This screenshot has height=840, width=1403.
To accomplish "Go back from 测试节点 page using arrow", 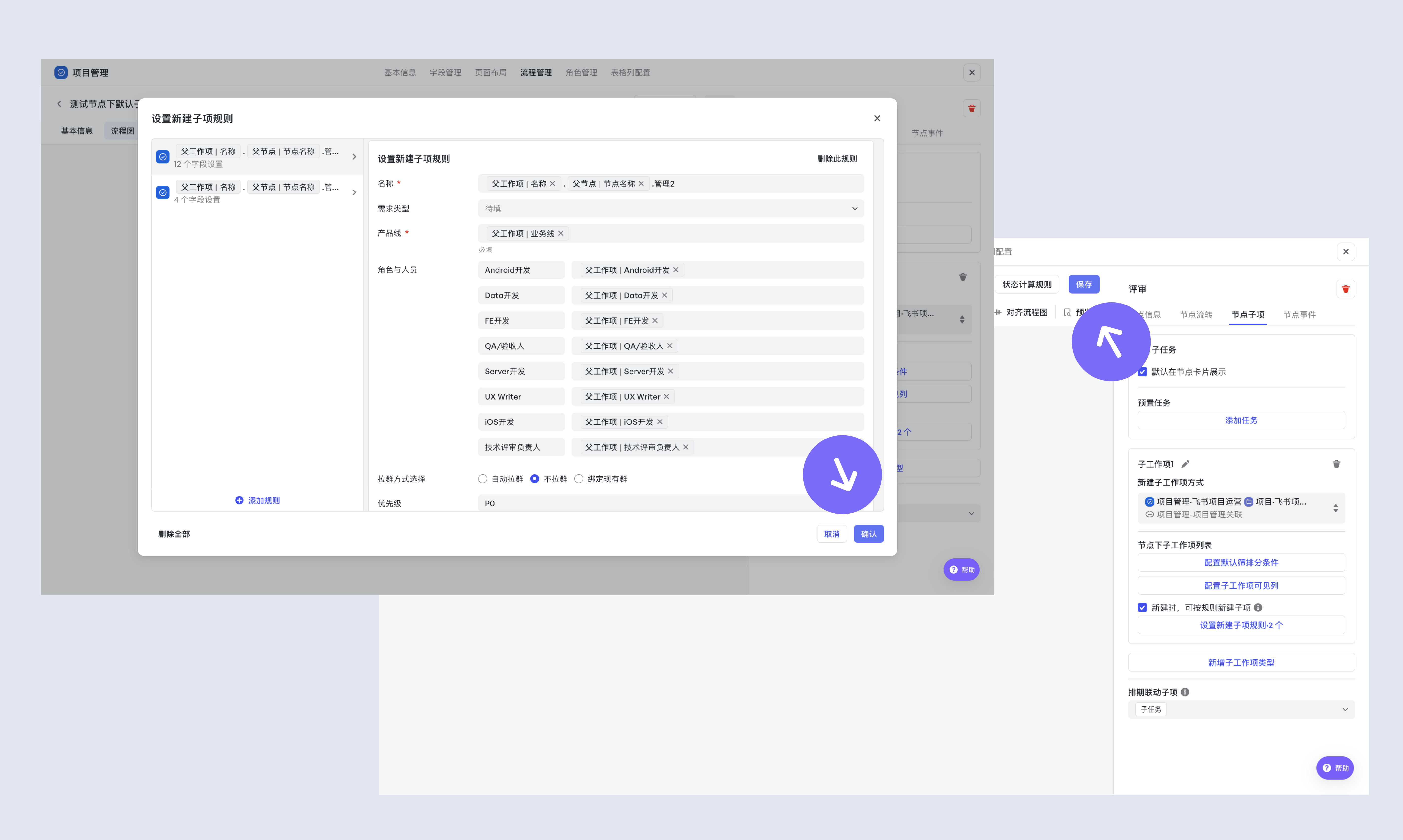I will pos(59,104).
